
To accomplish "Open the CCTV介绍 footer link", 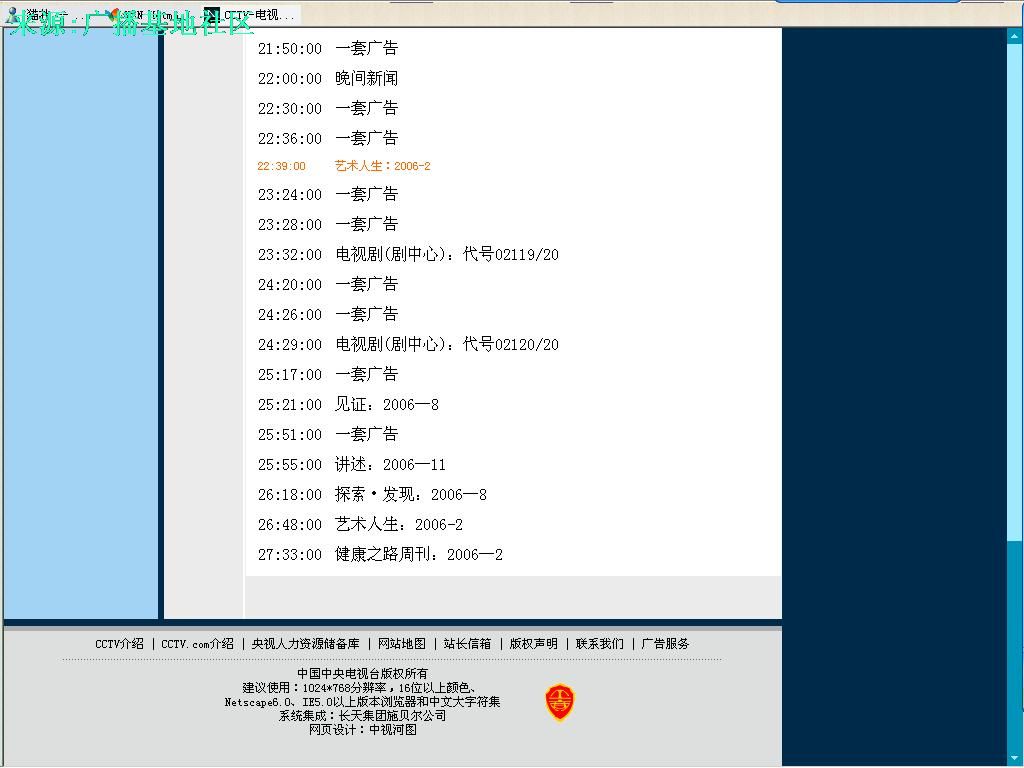I will 119,644.
